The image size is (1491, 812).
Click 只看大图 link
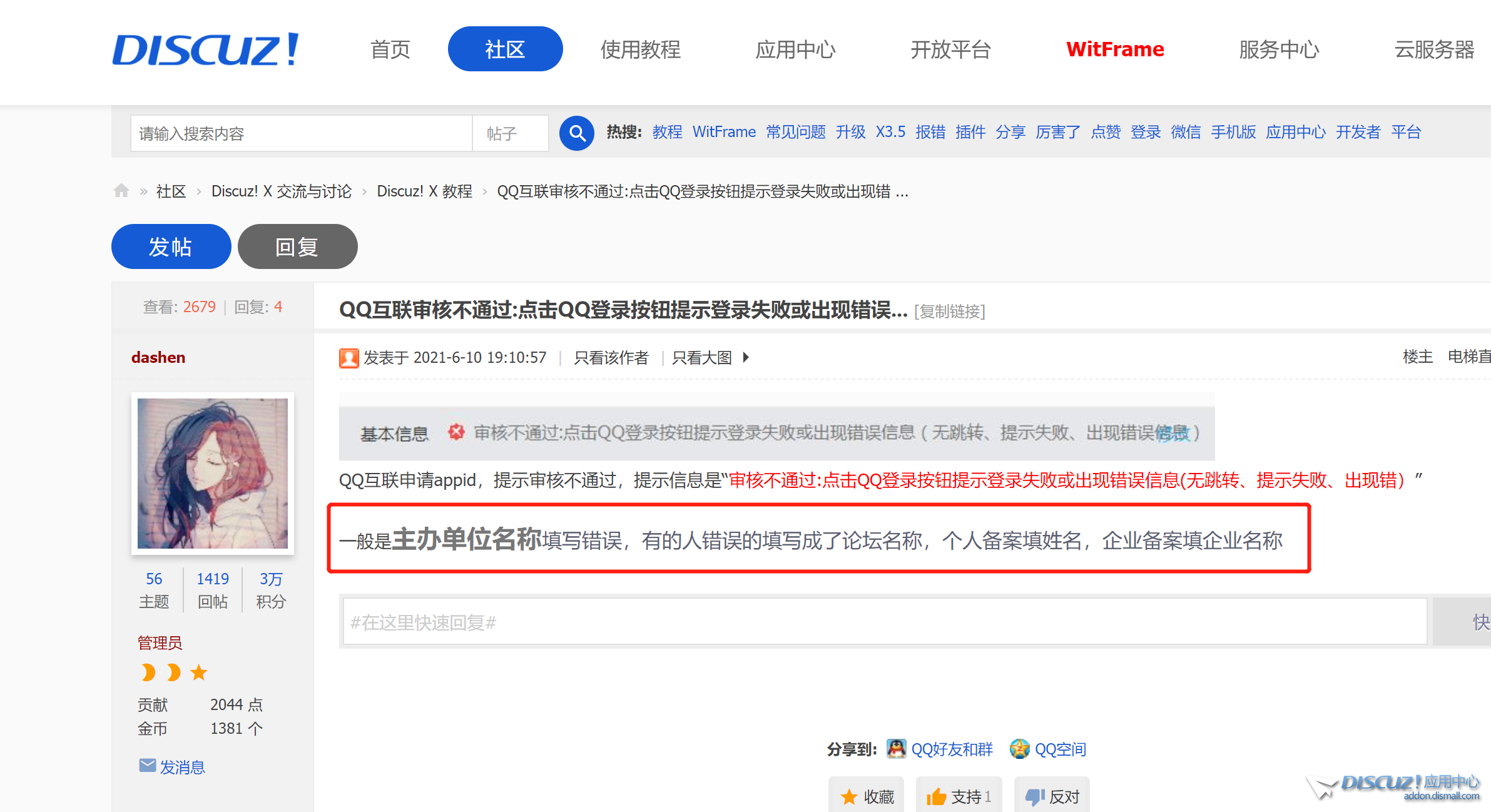pyautogui.click(x=701, y=357)
